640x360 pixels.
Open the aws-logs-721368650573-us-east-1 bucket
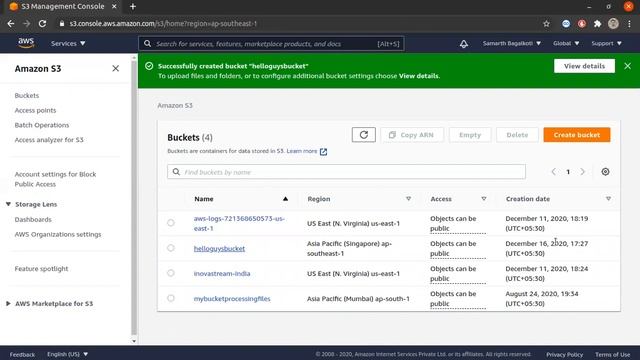click(239, 223)
